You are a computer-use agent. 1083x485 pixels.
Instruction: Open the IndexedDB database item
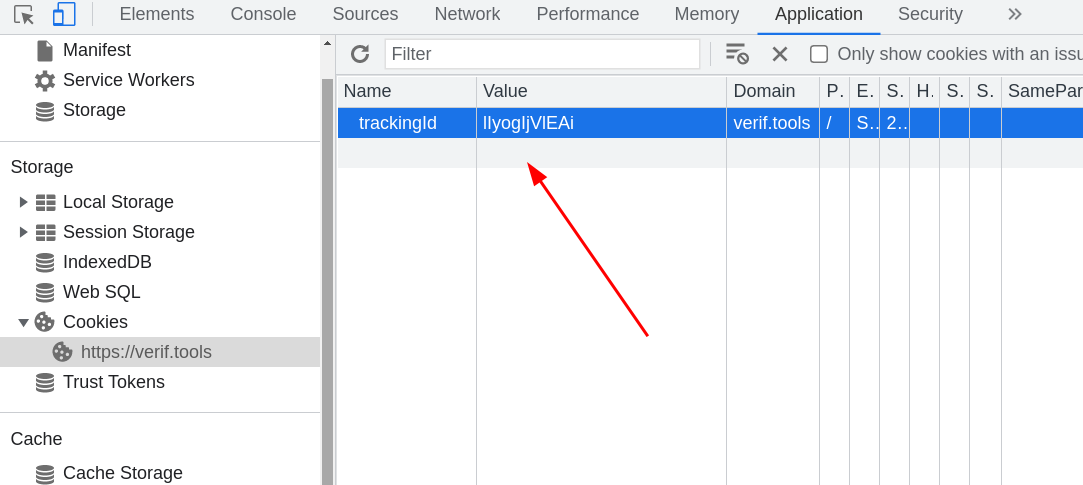(107, 262)
